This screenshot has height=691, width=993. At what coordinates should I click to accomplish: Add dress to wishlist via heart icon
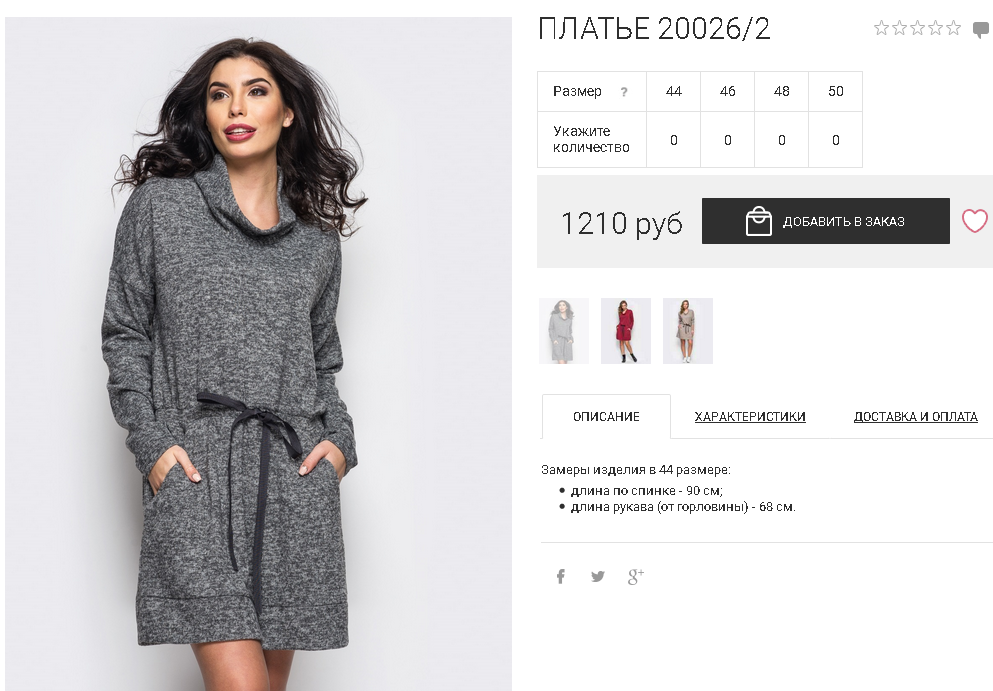[x=975, y=221]
